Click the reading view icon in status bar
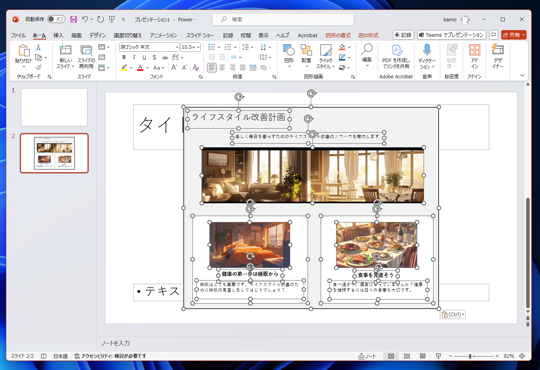The height and width of the screenshot is (370, 540). (x=423, y=356)
